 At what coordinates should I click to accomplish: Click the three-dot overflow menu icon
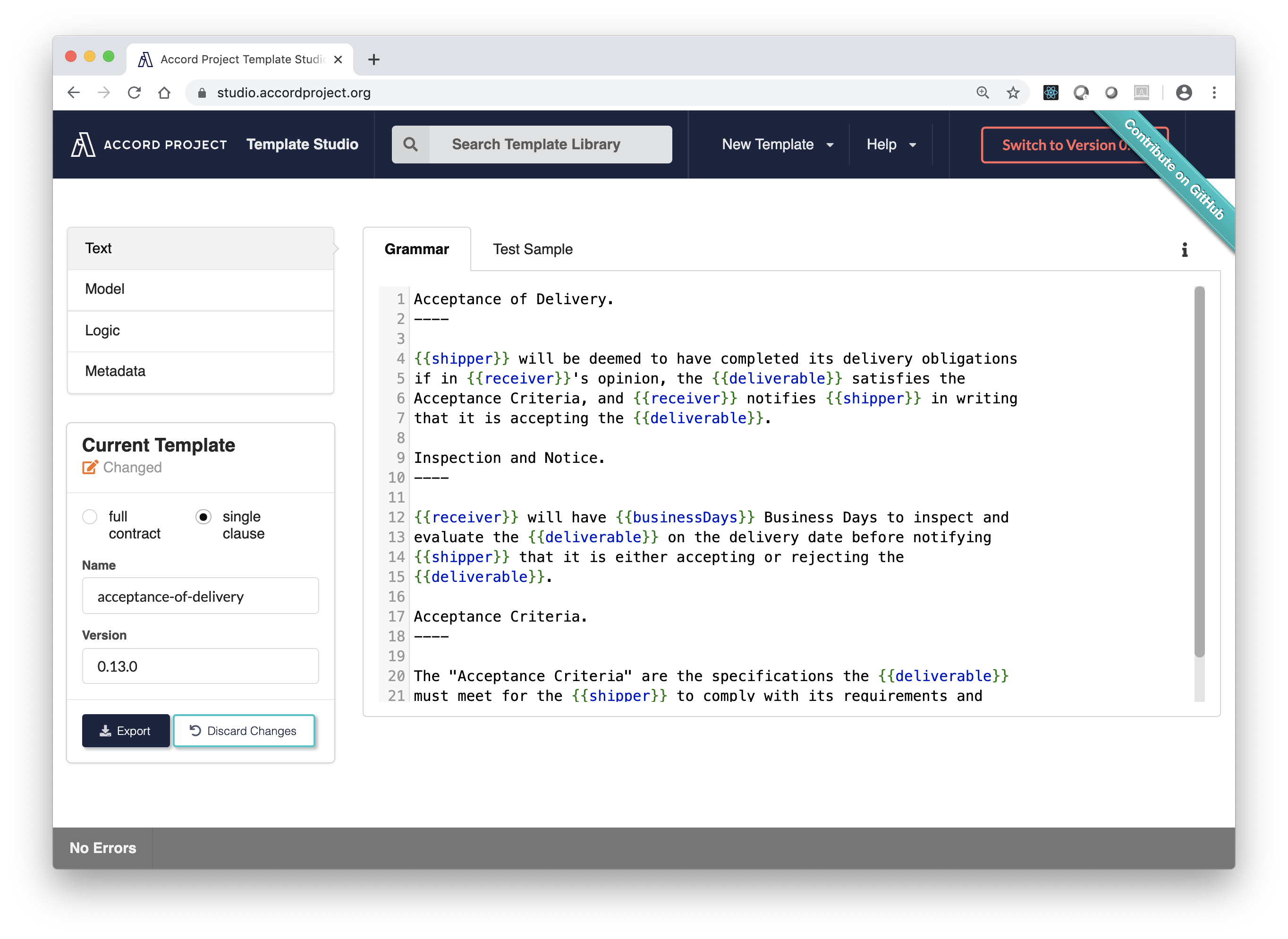(1213, 92)
